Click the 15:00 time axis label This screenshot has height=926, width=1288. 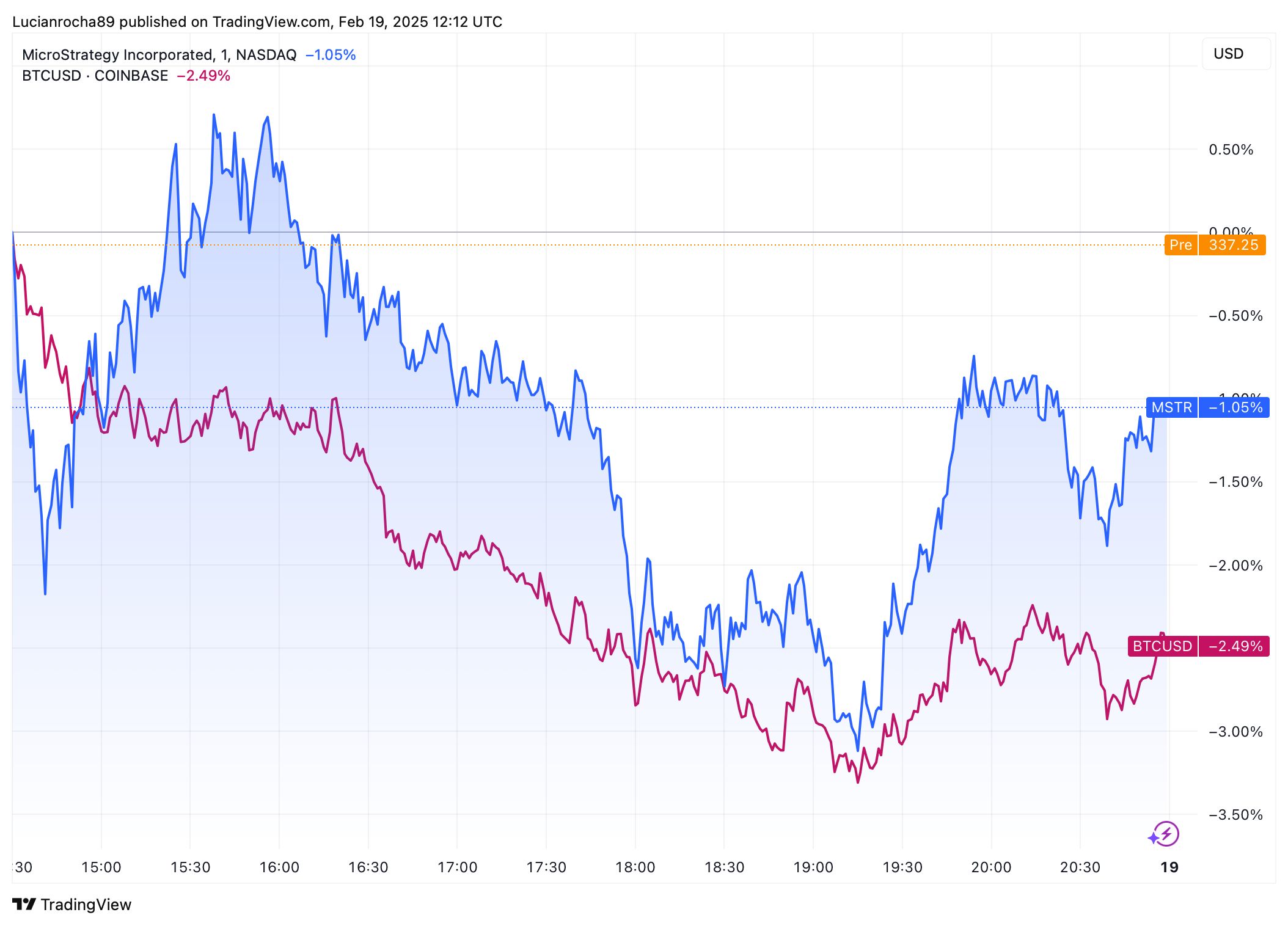[x=101, y=867]
